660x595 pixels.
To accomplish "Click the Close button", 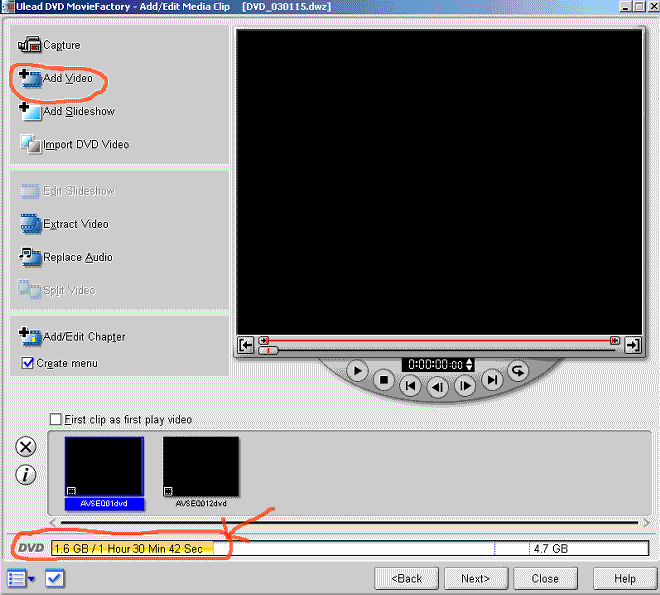I will click(x=546, y=579).
